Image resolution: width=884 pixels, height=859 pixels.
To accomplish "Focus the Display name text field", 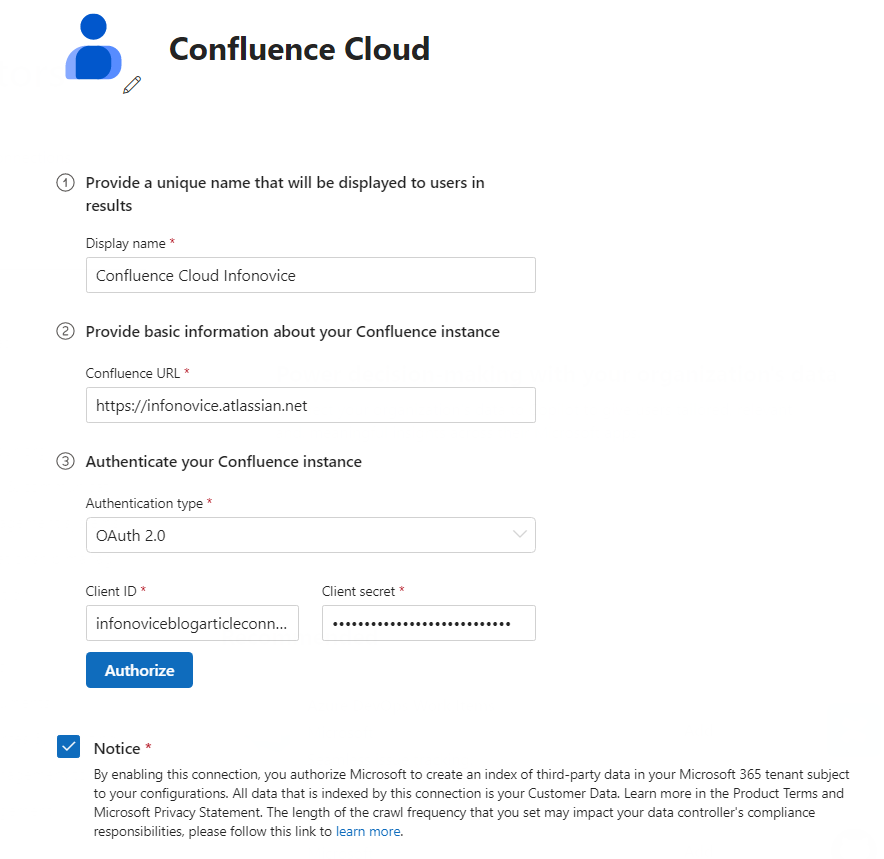I will pos(310,275).
